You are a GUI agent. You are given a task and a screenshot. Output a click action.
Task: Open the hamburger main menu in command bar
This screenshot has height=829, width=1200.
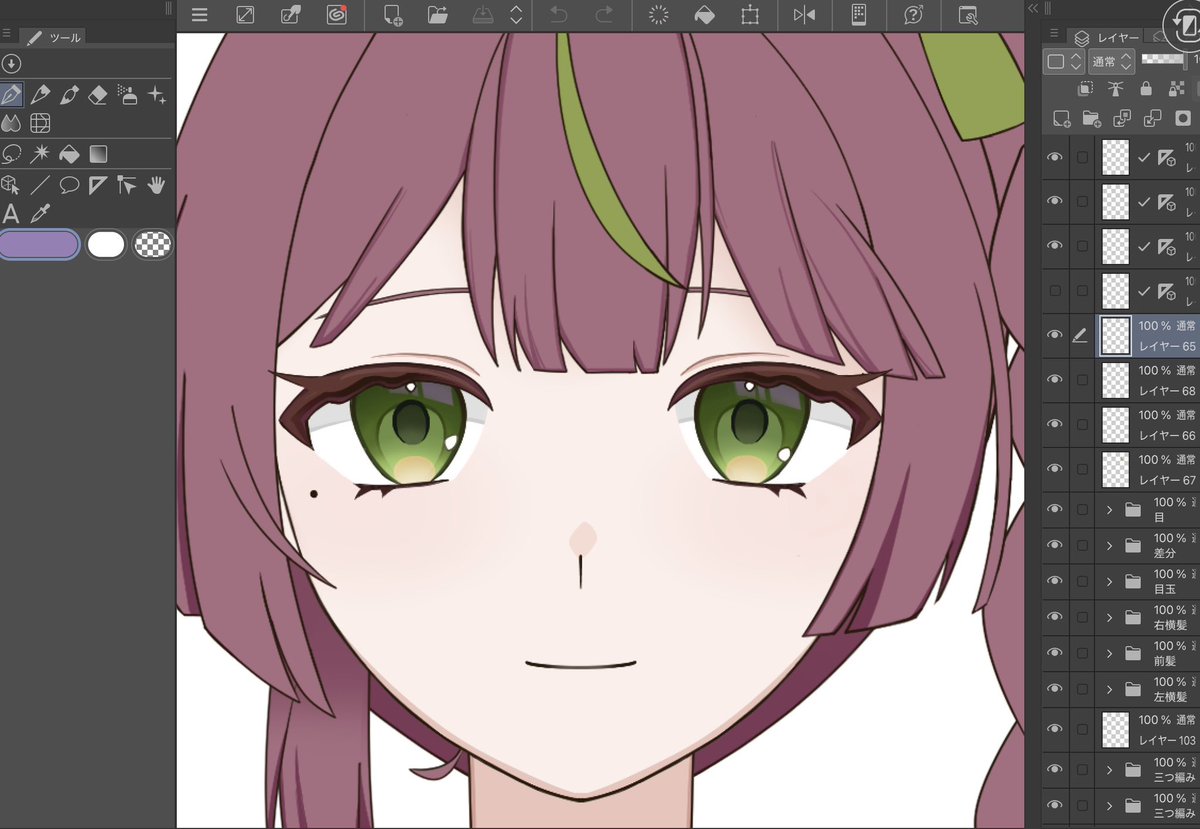coord(200,15)
